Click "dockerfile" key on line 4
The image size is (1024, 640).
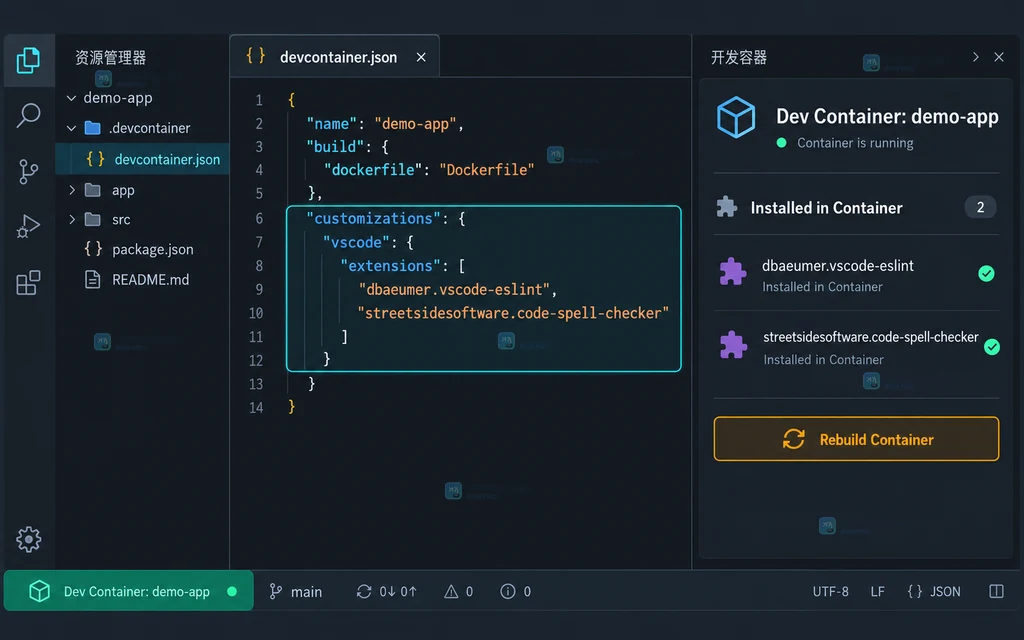(373, 170)
